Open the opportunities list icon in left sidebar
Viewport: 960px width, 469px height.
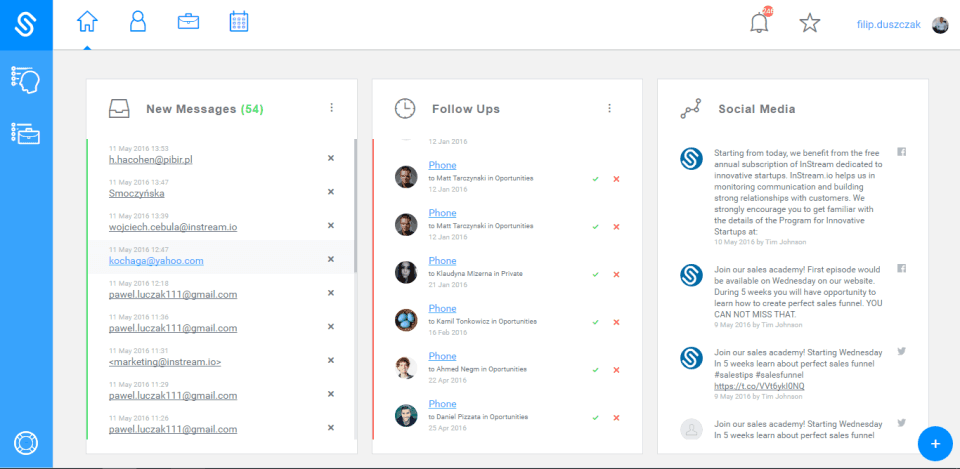tap(25, 133)
